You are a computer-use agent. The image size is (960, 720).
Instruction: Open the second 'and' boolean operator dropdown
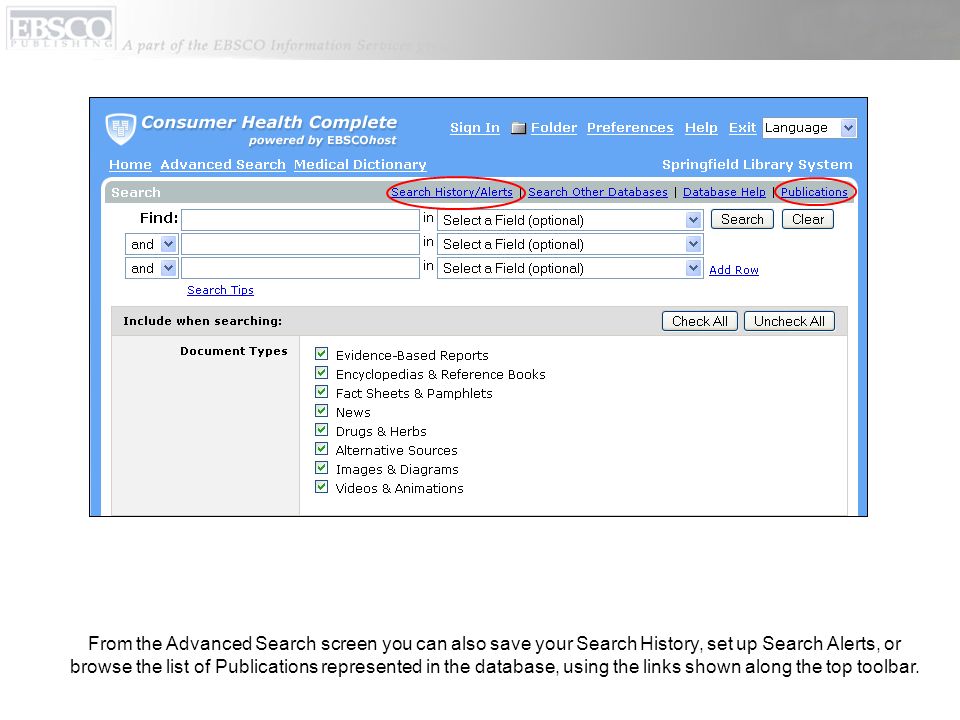point(152,268)
